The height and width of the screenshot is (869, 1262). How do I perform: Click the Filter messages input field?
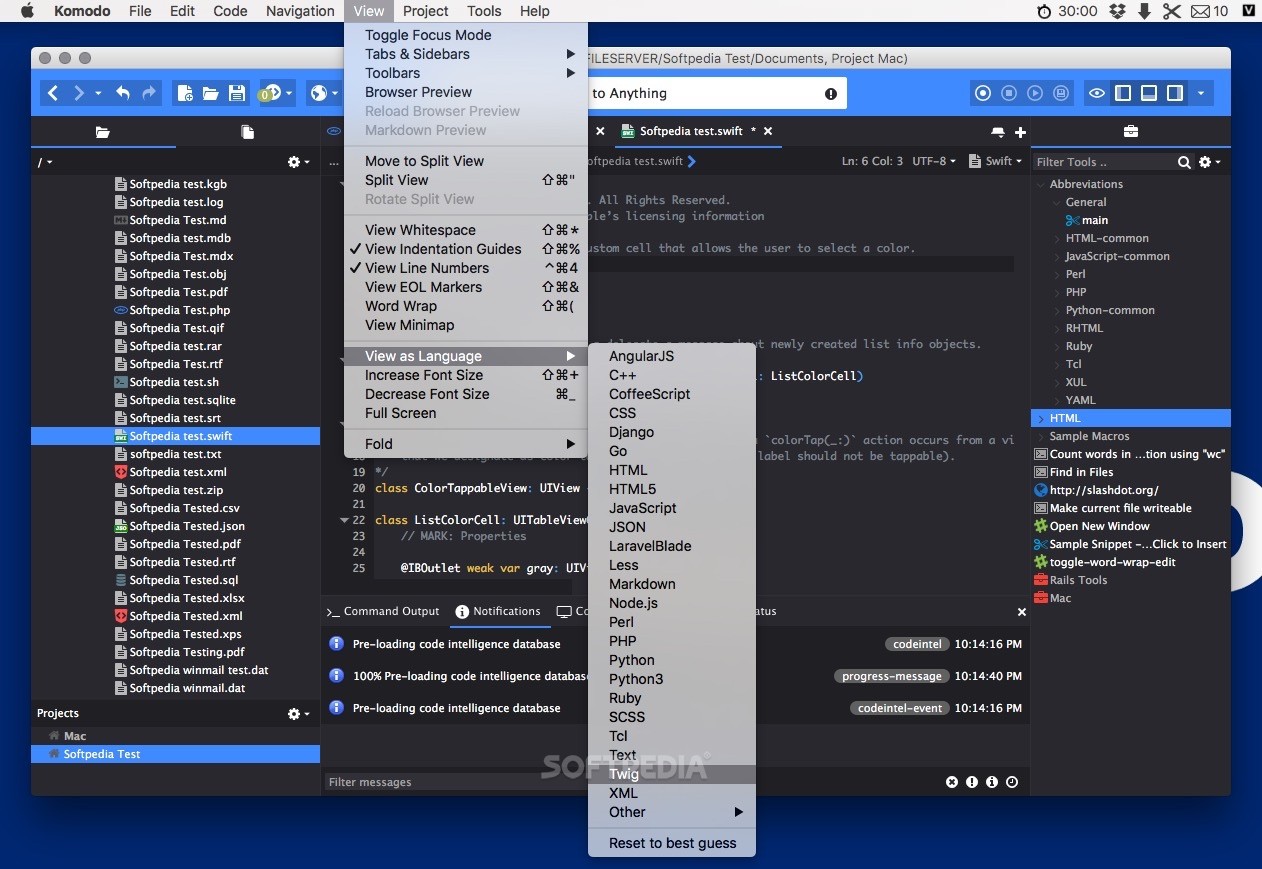click(630, 782)
